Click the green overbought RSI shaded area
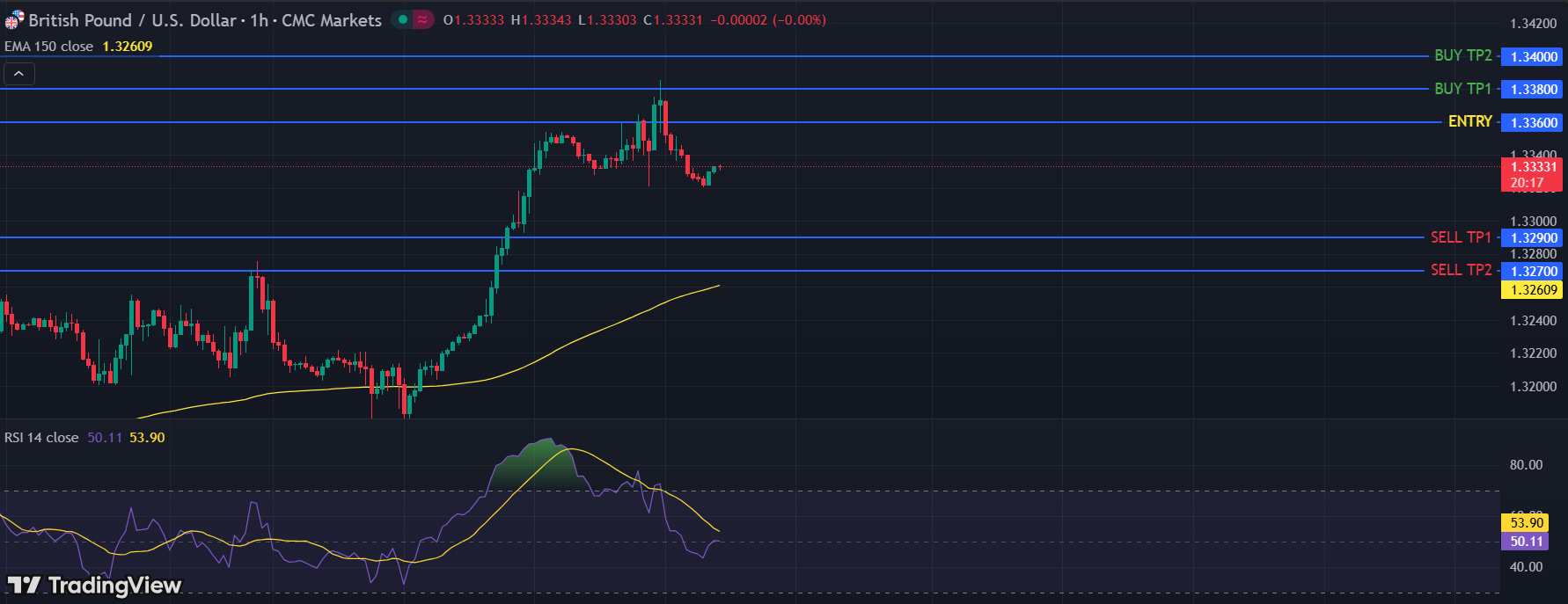Image resolution: width=1568 pixels, height=604 pixels. click(x=539, y=468)
